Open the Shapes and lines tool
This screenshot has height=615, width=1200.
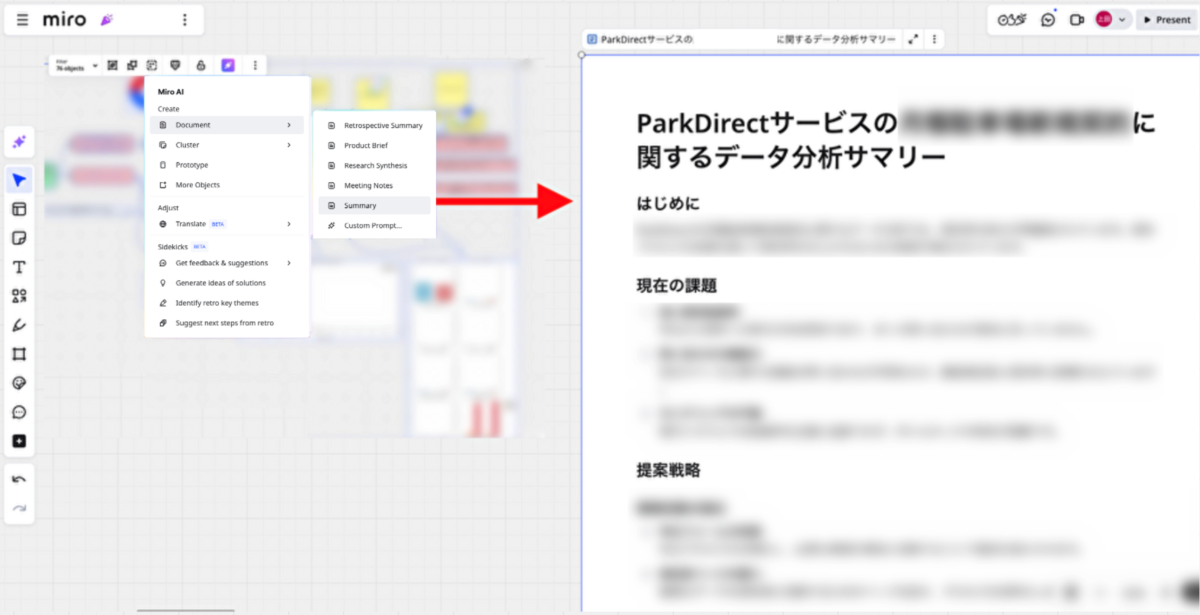coord(19,296)
